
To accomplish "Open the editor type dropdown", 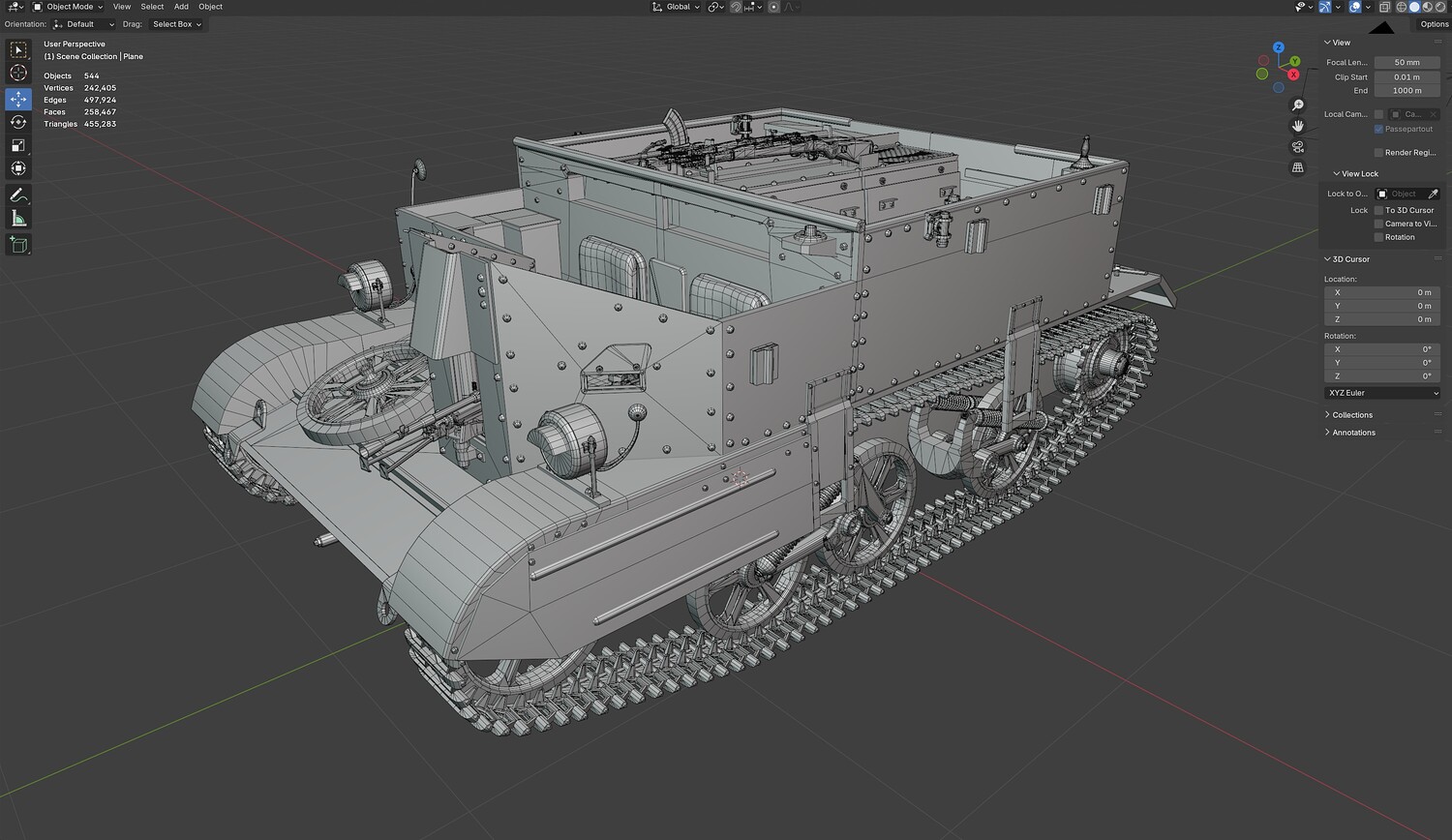I will [x=15, y=7].
